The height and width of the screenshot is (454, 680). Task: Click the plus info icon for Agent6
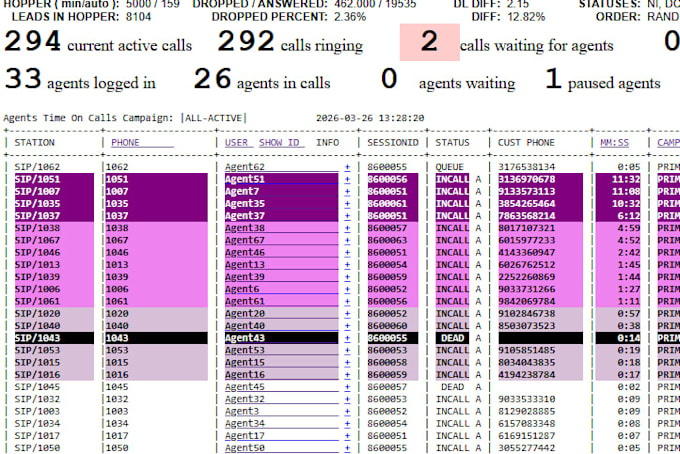347,289
